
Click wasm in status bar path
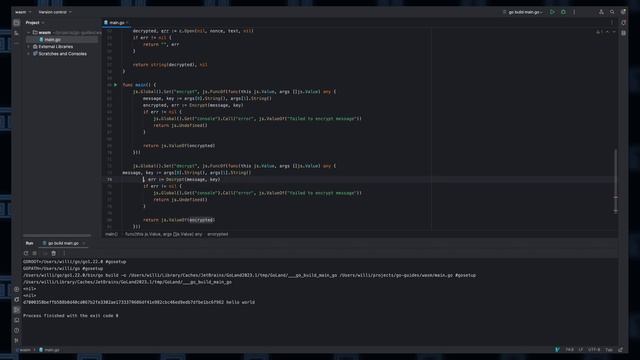[x=24, y=350]
